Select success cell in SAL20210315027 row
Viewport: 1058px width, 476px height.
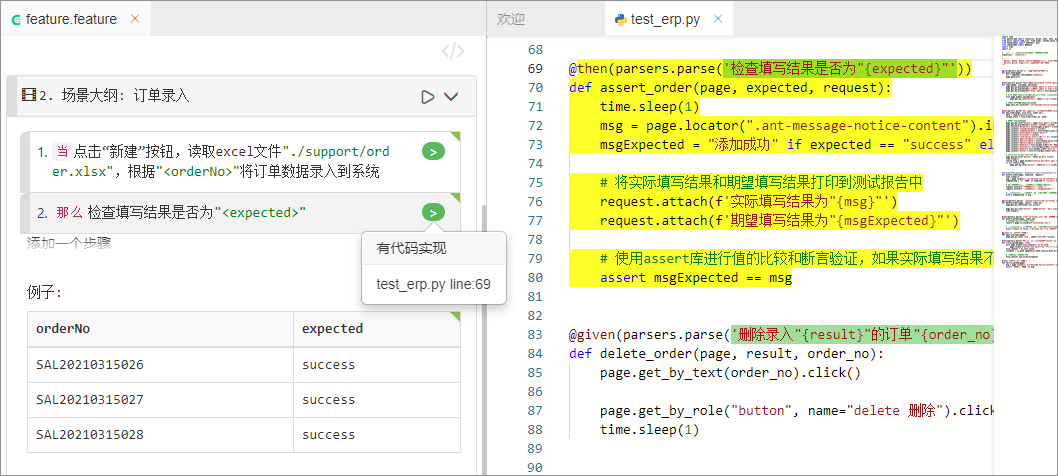(x=377, y=400)
